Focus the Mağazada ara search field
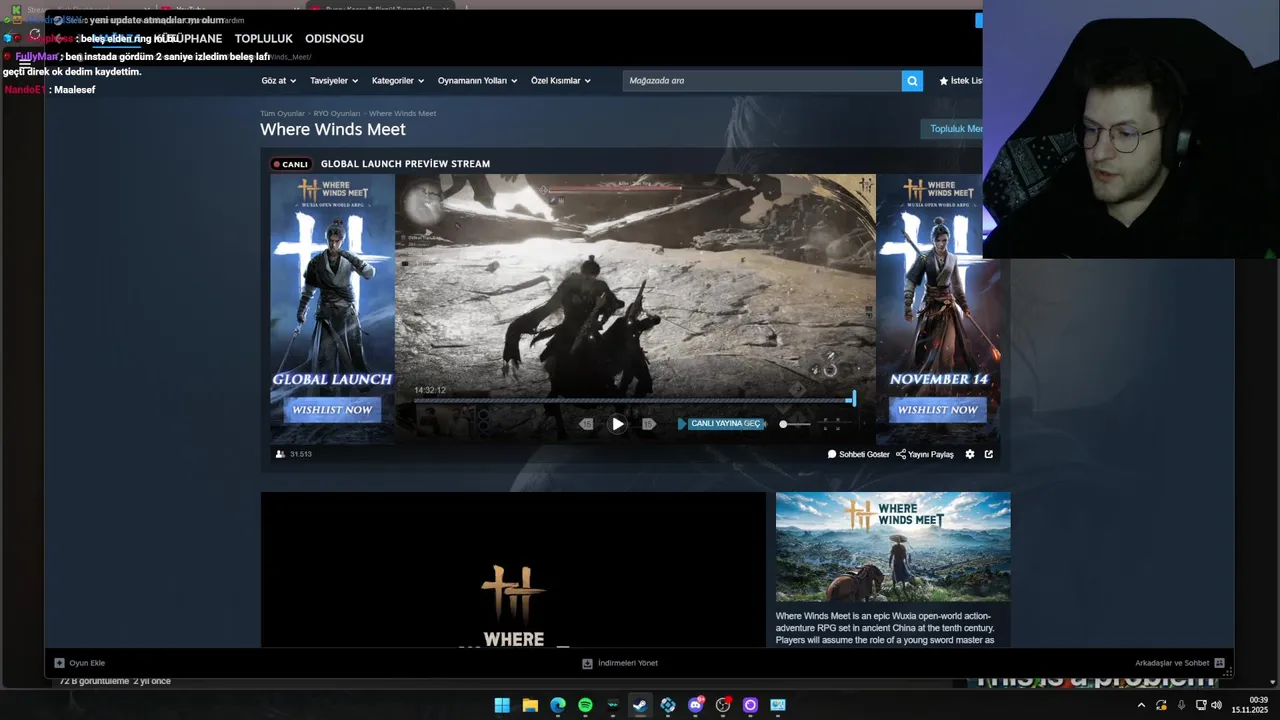This screenshot has width=1280, height=720. (762, 81)
